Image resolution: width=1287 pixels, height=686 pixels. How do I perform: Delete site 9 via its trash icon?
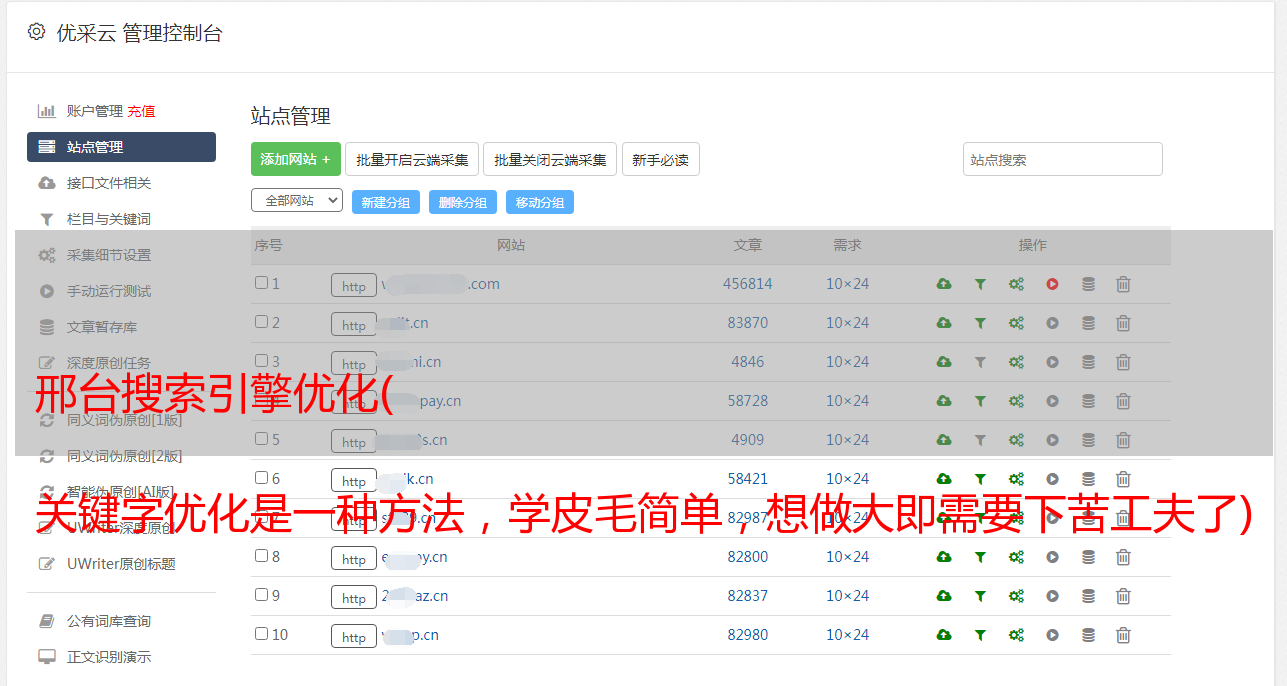click(1123, 596)
